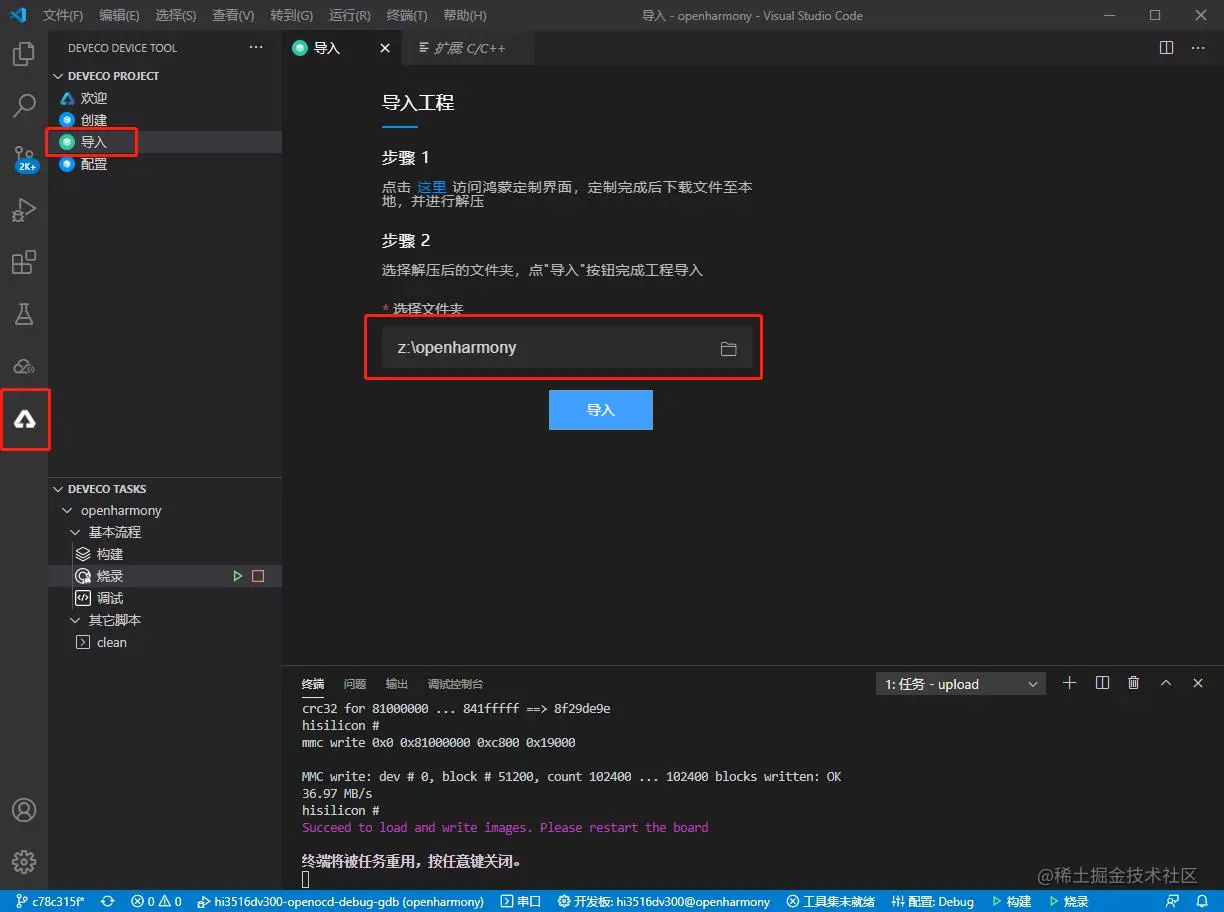
Task: Split the editor with the layout icon
Action: click(x=1166, y=48)
